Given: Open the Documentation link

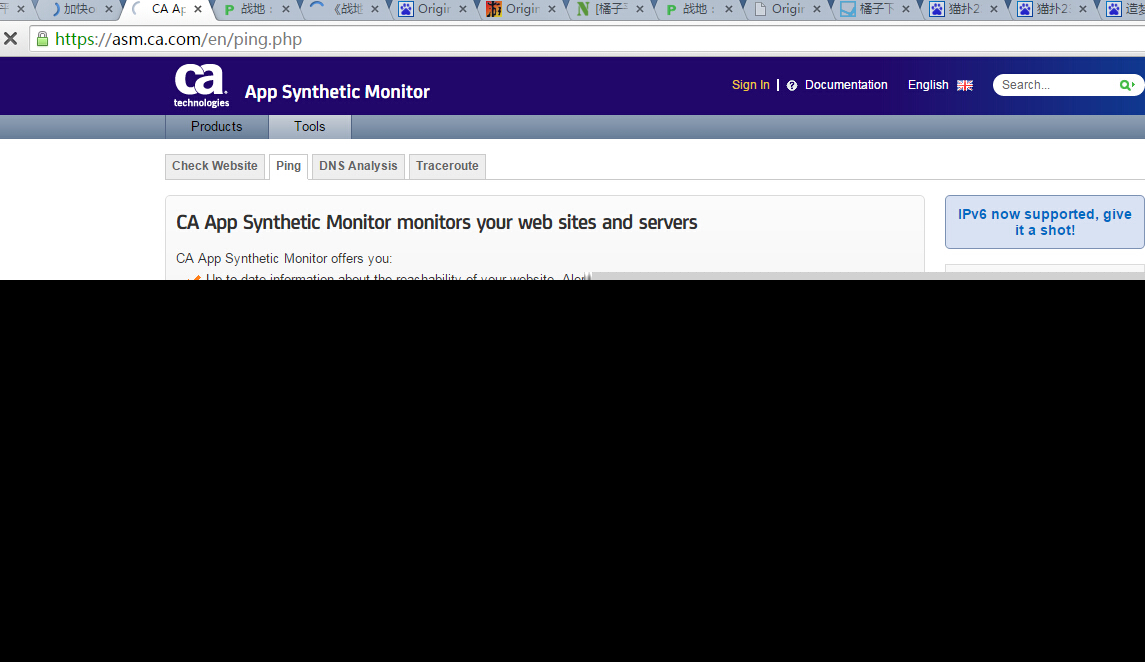Looking at the screenshot, I should 846,85.
